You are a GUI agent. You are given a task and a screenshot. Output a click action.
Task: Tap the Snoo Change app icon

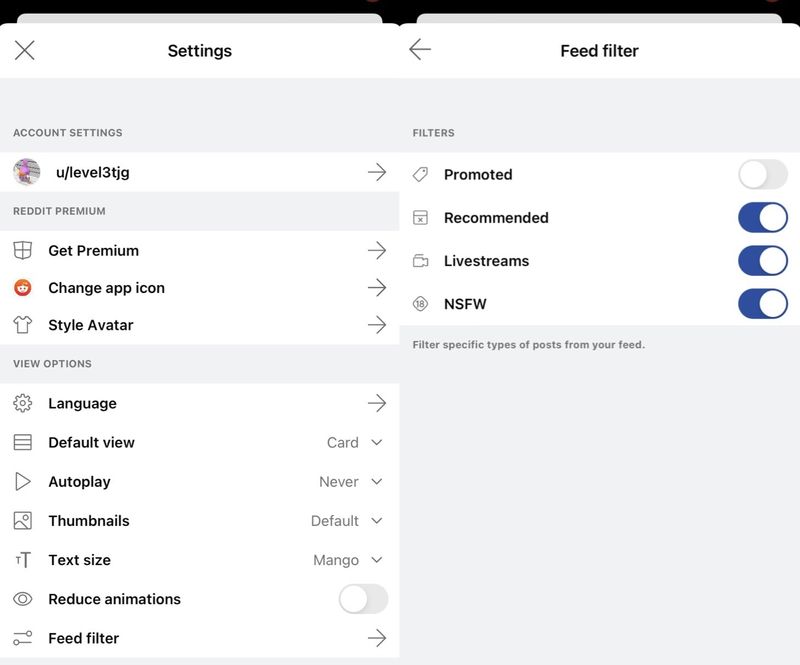22,288
